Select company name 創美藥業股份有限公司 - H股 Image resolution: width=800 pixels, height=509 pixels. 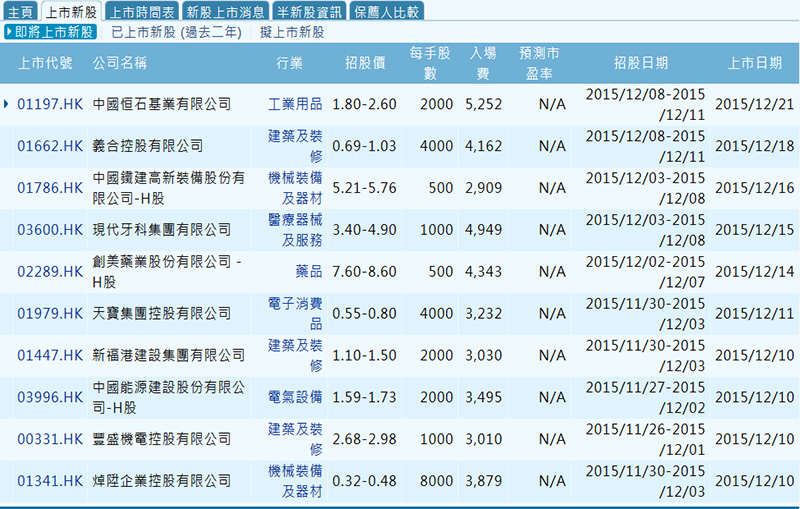pos(167,272)
